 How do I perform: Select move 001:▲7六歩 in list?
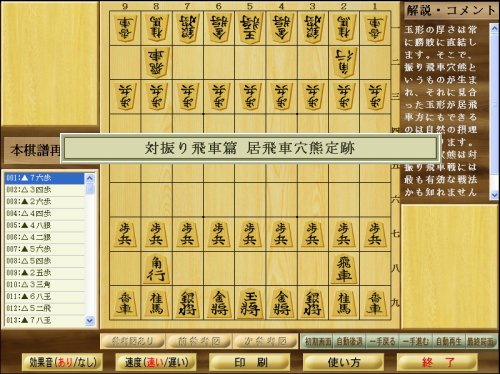[45, 178]
